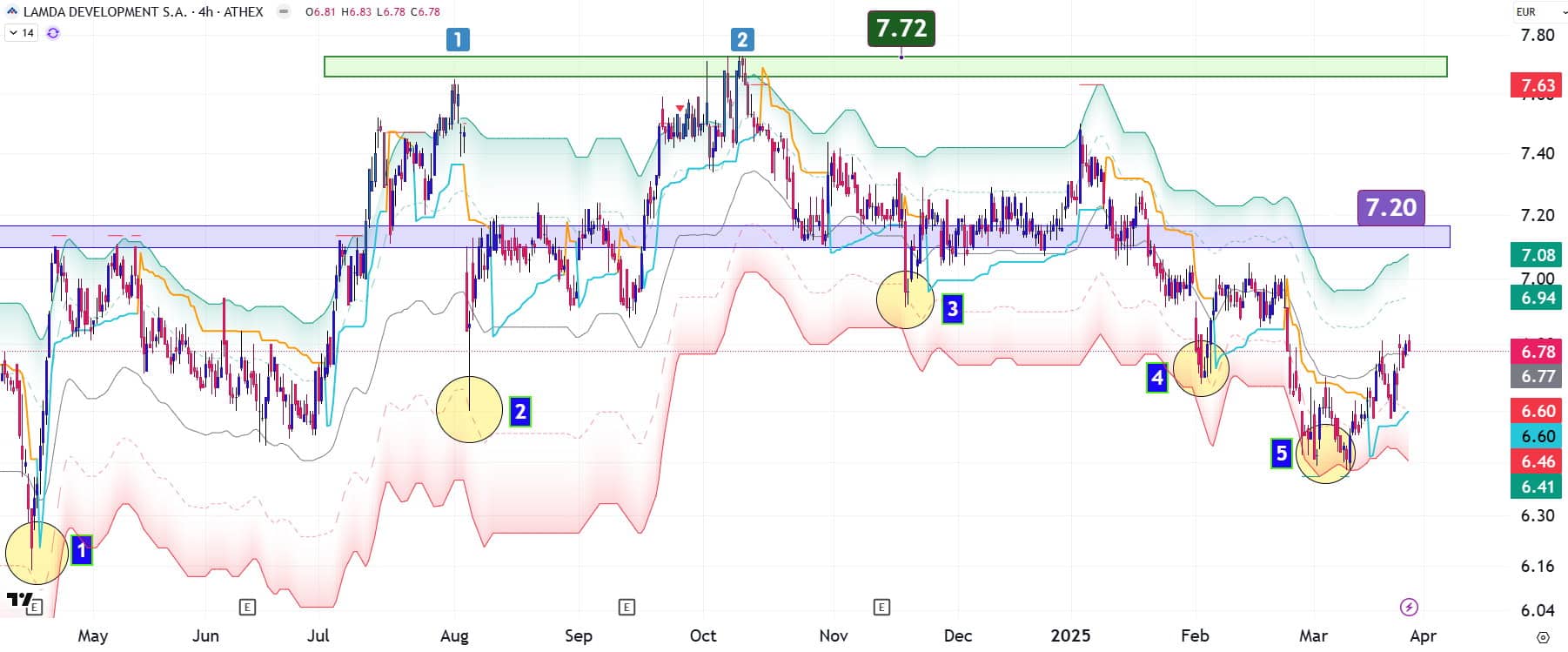
Task: Click the earnings E marker in September
Action: [627, 607]
